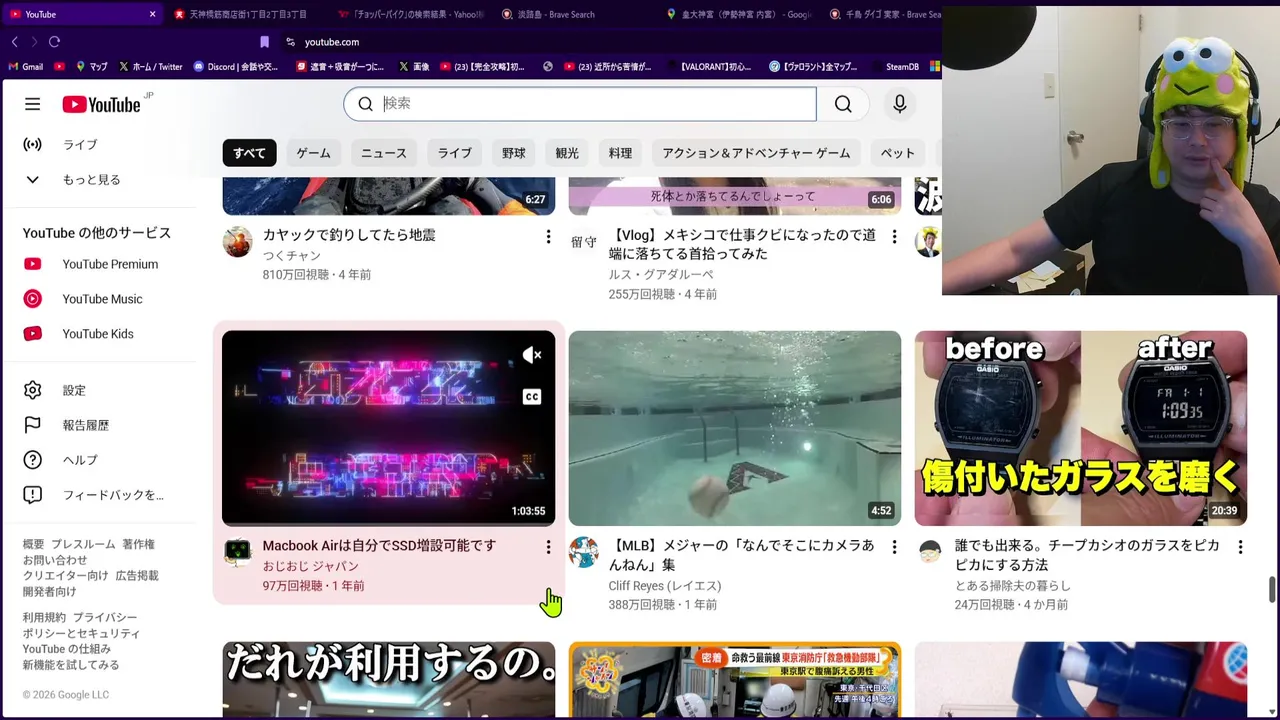Image resolution: width=1280 pixels, height=720 pixels.
Task: Select the 料理 filter chip
Action: (x=620, y=153)
